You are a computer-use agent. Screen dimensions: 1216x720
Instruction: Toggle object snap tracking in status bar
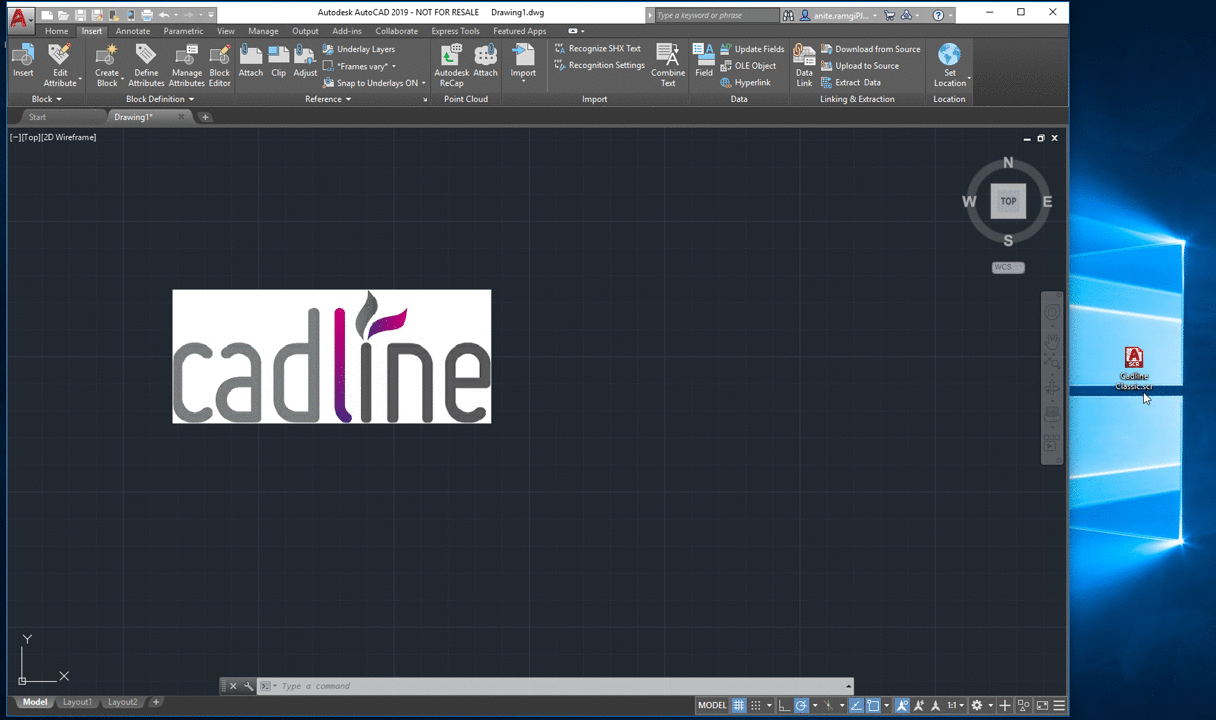click(856, 705)
